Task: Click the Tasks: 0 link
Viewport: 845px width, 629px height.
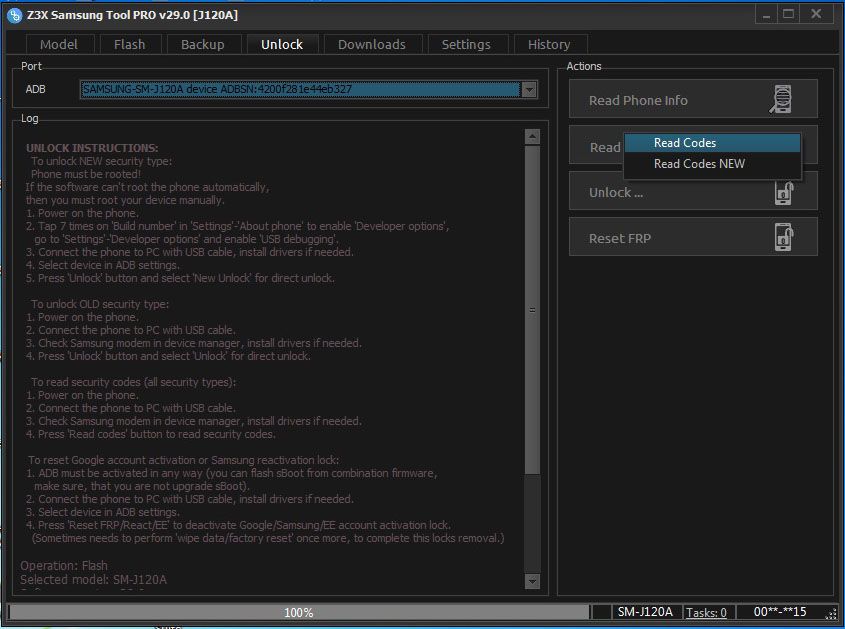Action: (706, 613)
